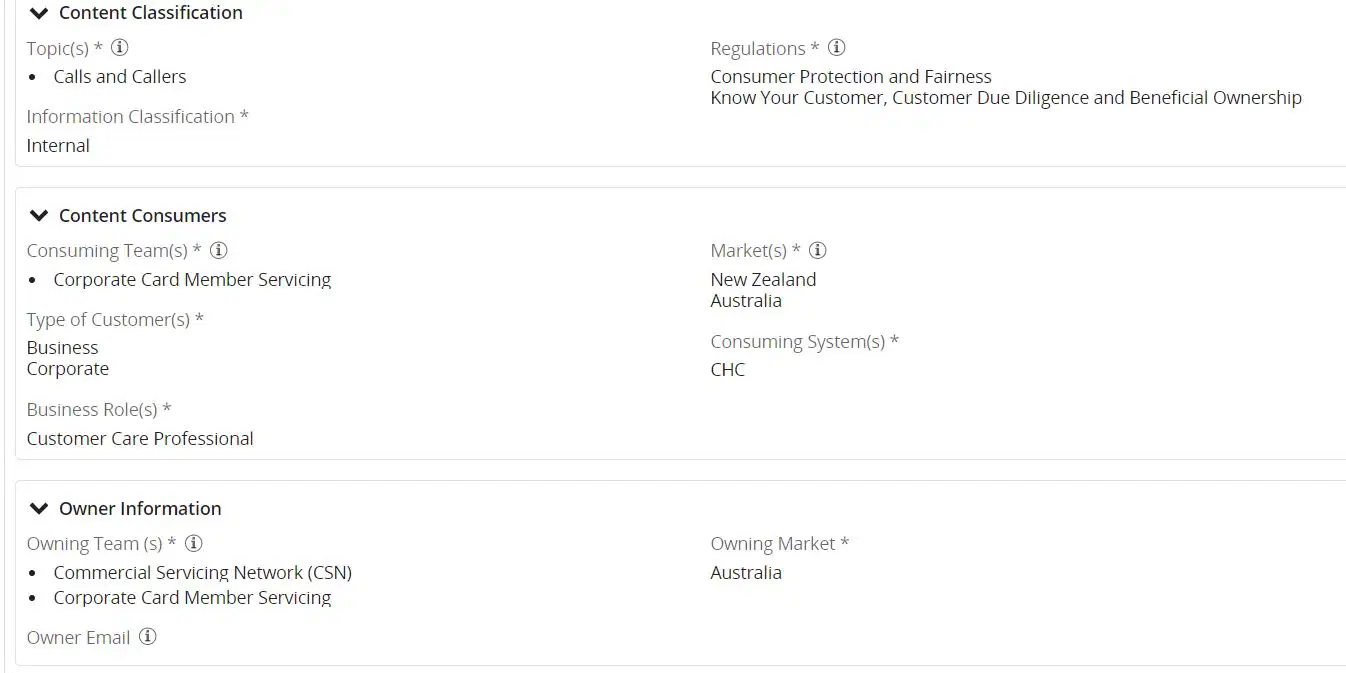Select the Calls and Callers topic
1346x673 pixels.
[x=120, y=76]
